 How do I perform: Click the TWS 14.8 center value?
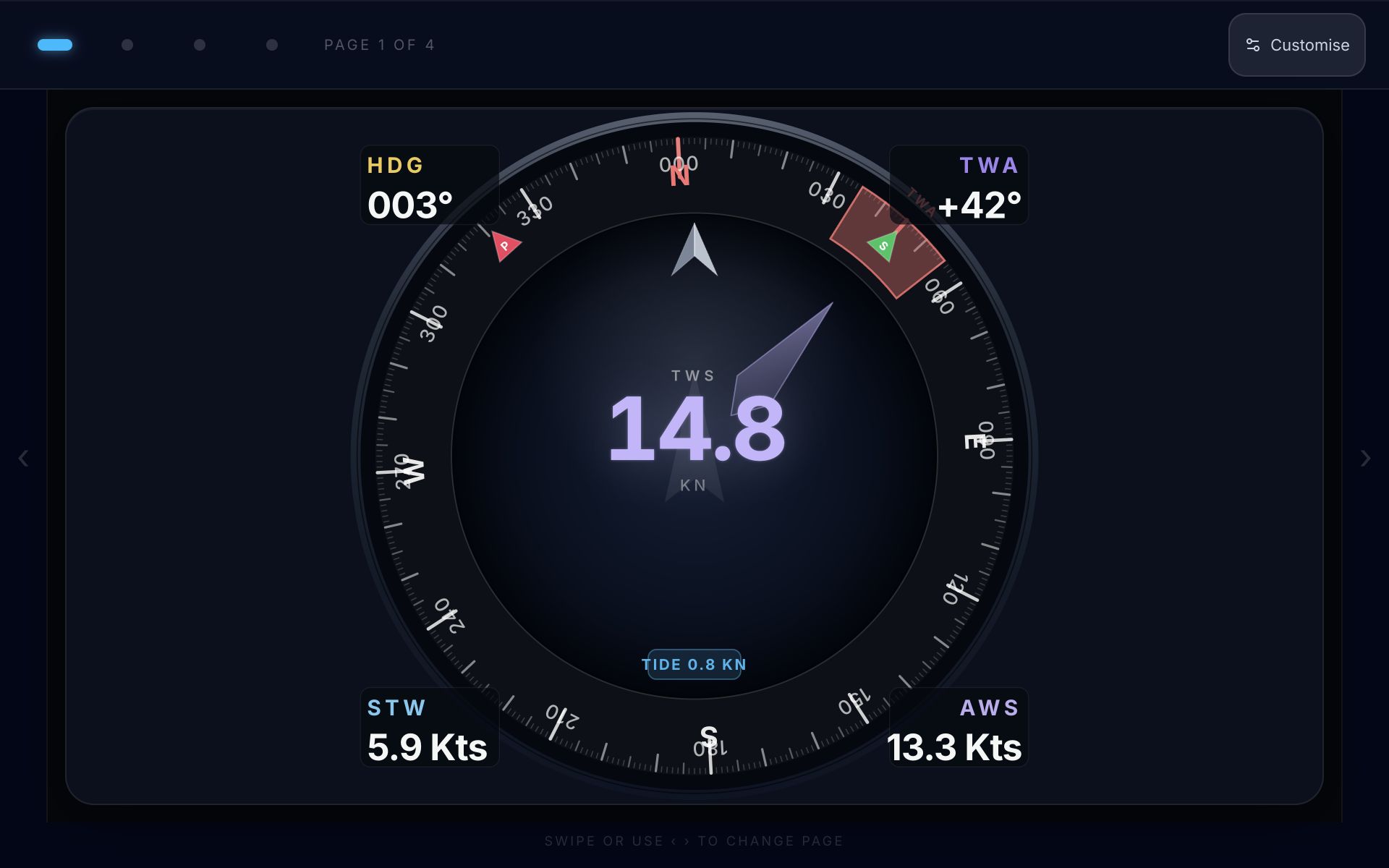(696, 430)
